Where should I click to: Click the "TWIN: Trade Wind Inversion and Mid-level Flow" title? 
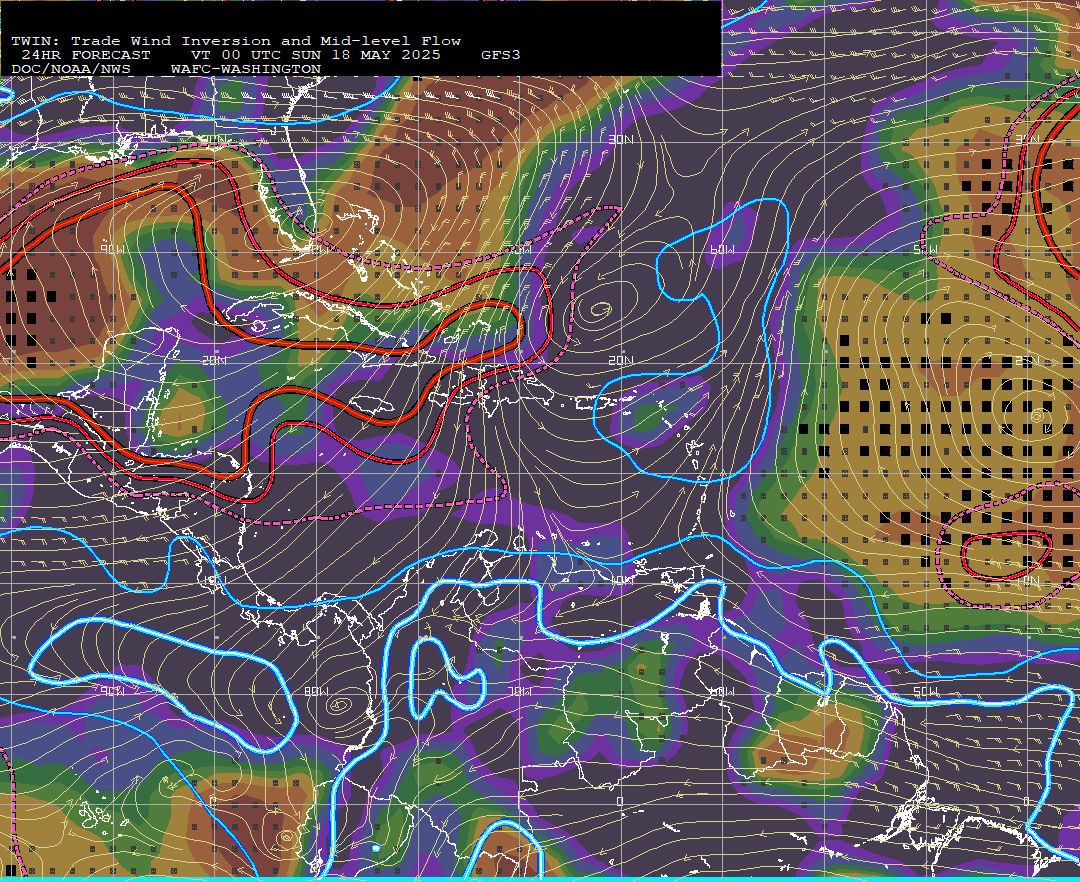point(236,41)
